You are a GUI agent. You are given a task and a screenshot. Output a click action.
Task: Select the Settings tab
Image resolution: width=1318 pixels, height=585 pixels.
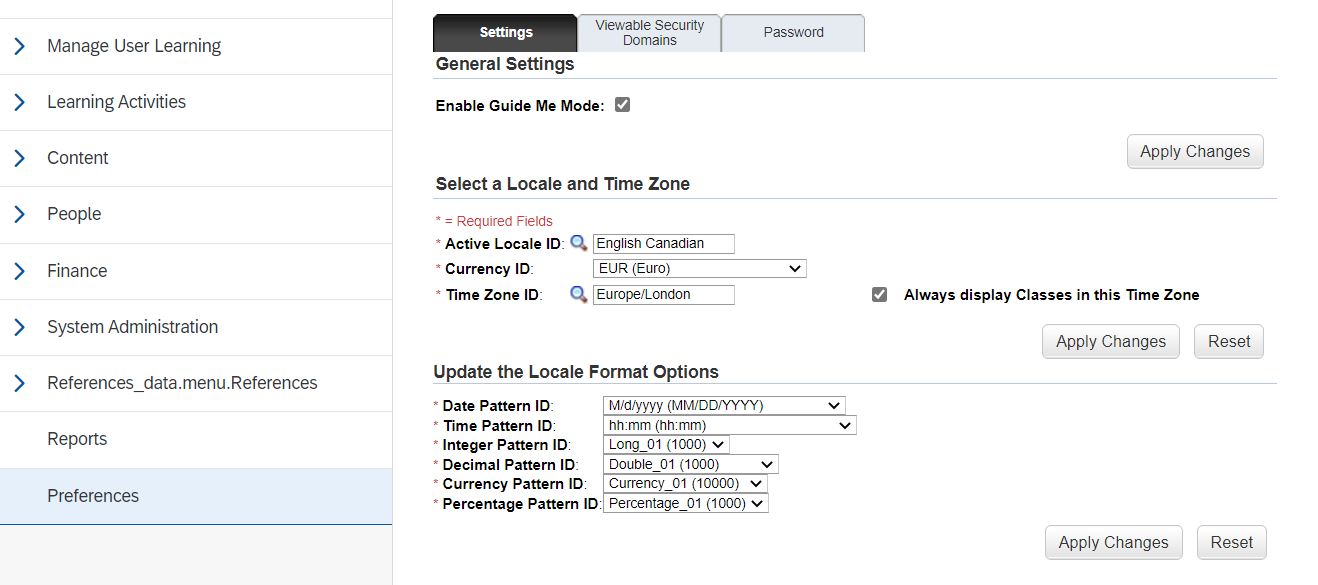click(x=505, y=32)
